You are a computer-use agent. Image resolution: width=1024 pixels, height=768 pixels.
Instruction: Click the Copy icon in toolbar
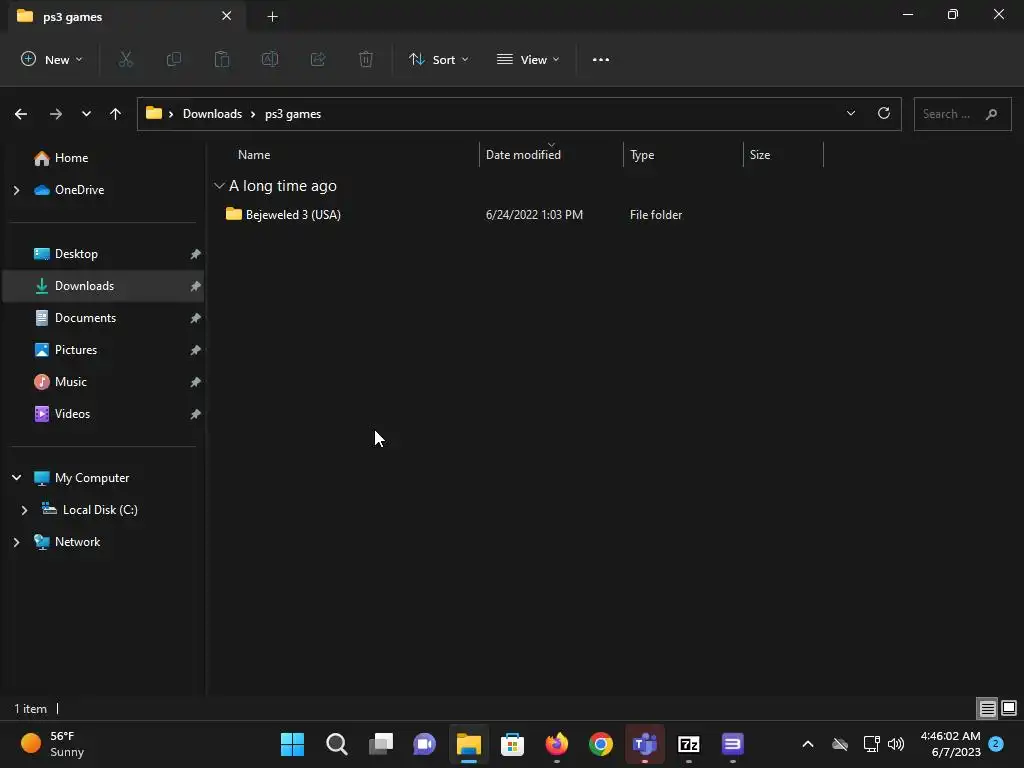point(174,59)
